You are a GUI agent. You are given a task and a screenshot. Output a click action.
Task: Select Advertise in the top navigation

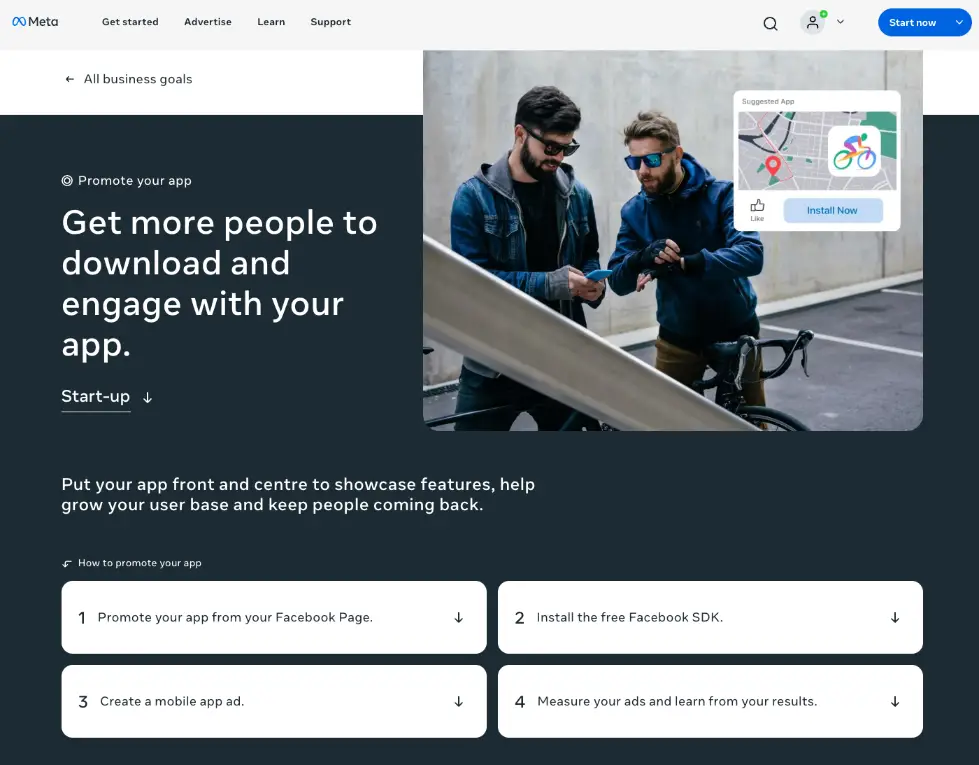click(x=207, y=22)
